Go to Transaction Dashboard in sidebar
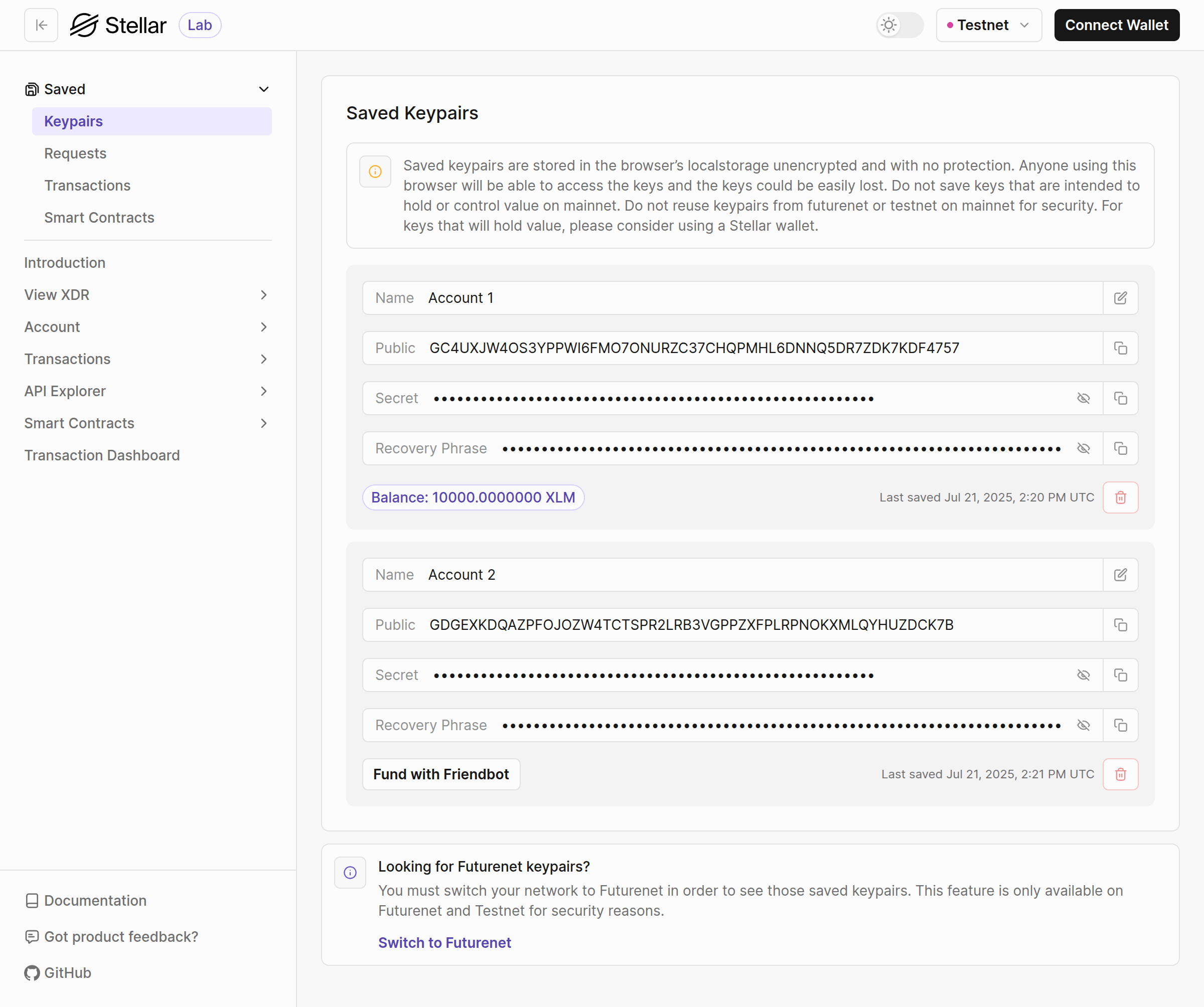This screenshot has height=1007, width=1204. [x=102, y=455]
